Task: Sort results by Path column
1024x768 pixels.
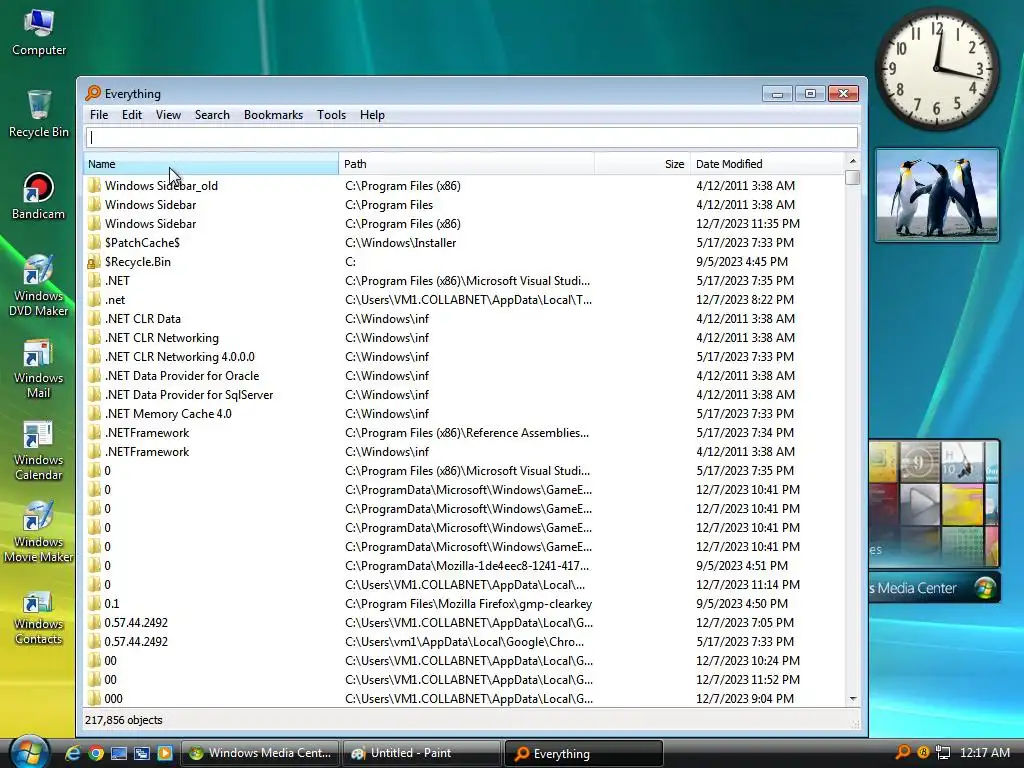Action: click(466, 164)
